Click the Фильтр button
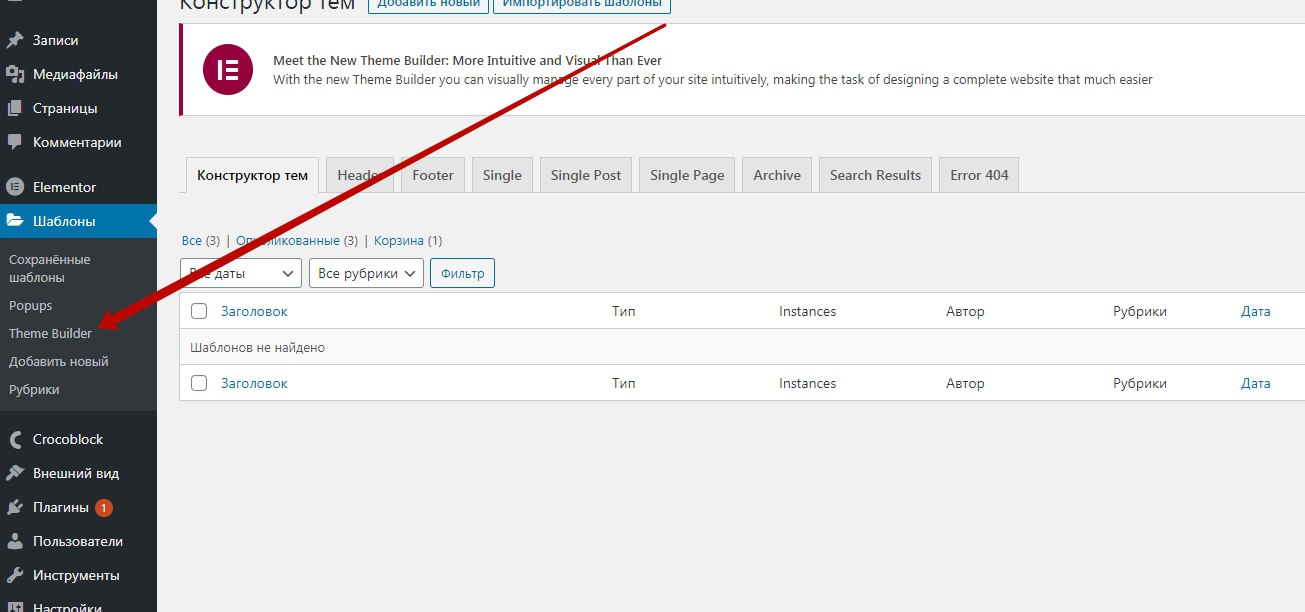This screenshot has height=612, width=1305. (462, 273)
